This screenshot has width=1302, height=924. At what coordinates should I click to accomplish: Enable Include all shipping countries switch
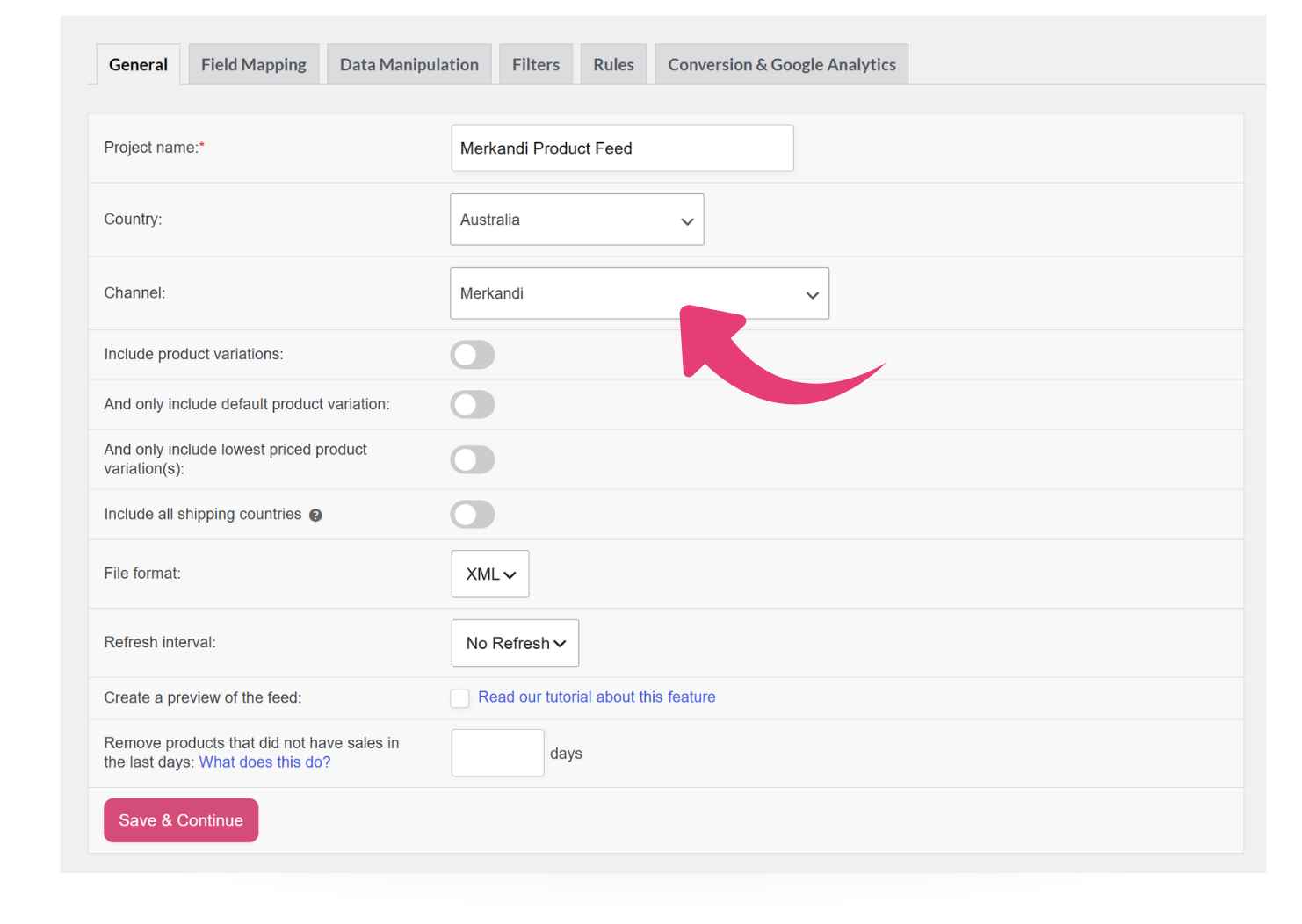point(473,515)
